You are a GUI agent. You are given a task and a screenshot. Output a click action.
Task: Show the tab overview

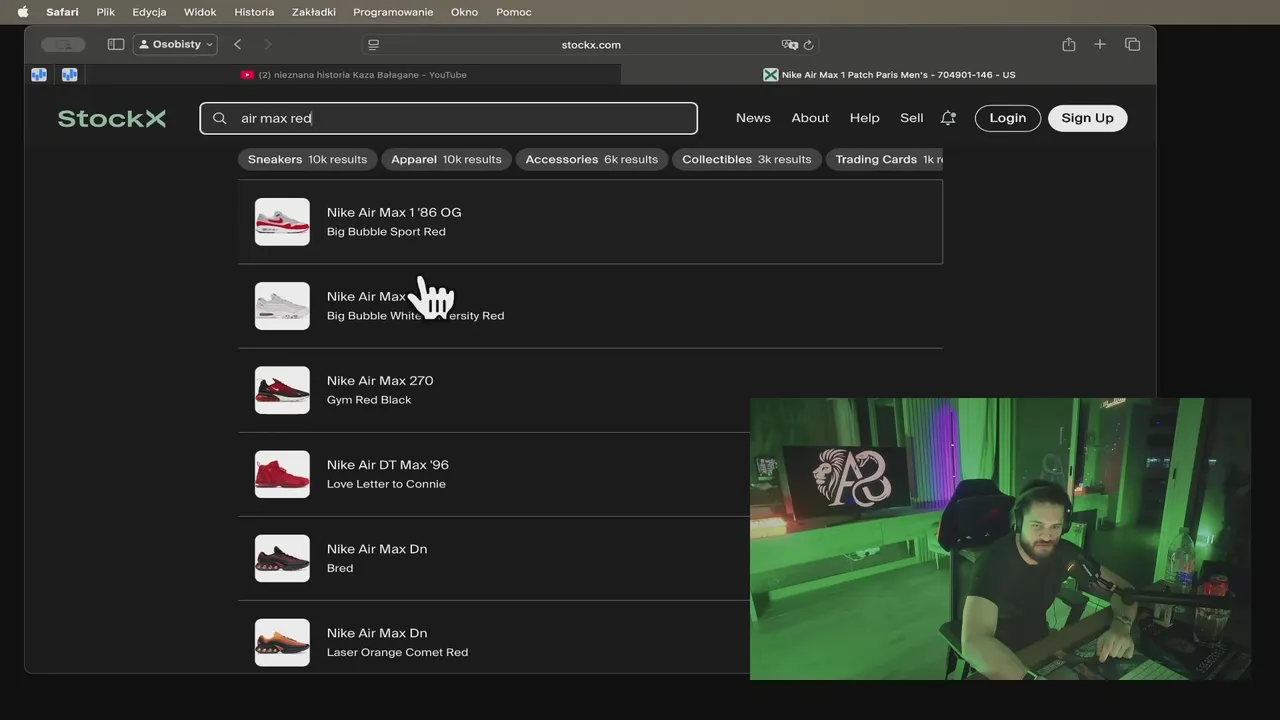pyautogui.click(x=1132, y=44)
